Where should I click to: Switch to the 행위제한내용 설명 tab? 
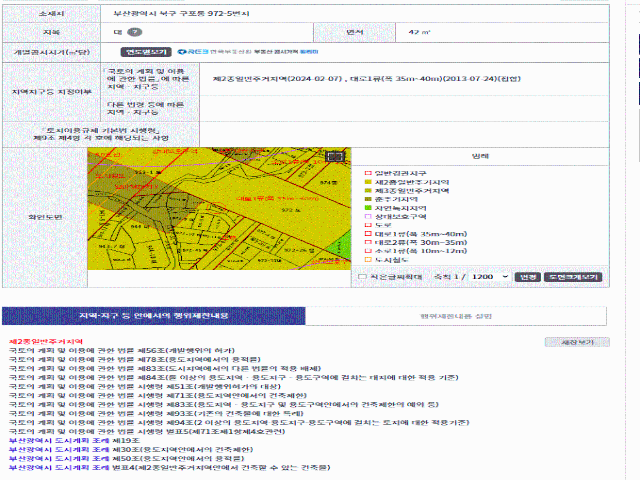point(456,316)
